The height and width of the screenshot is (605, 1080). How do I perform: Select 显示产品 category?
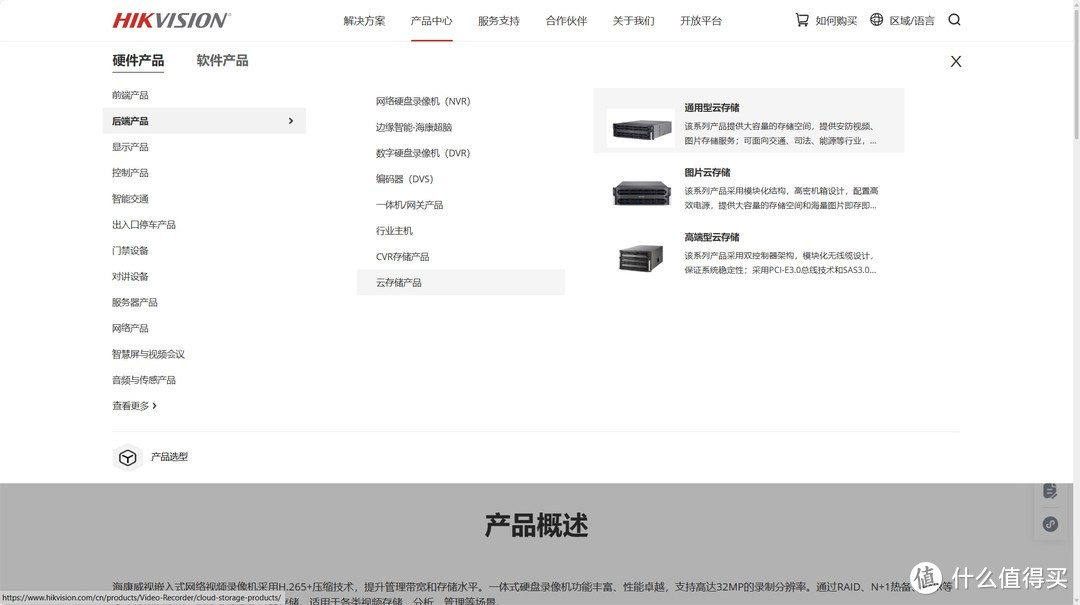coord(130,147)
